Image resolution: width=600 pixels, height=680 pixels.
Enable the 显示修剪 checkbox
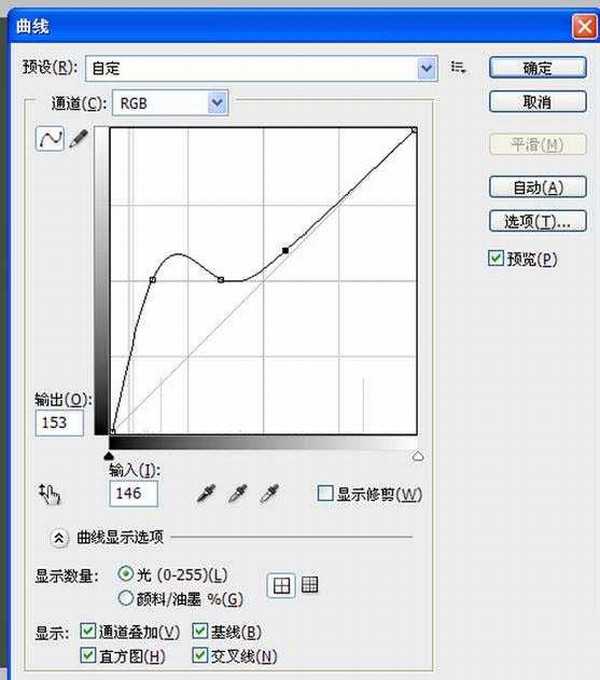[x=324, y=493]
